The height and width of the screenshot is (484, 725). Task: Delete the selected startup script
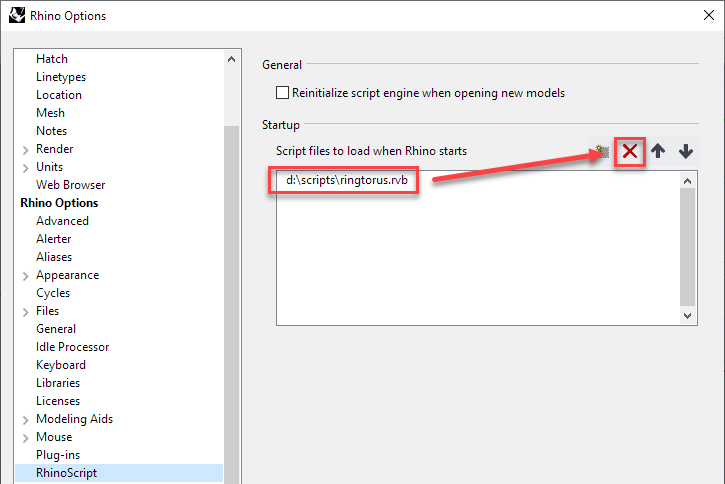(x=630, y=151)
